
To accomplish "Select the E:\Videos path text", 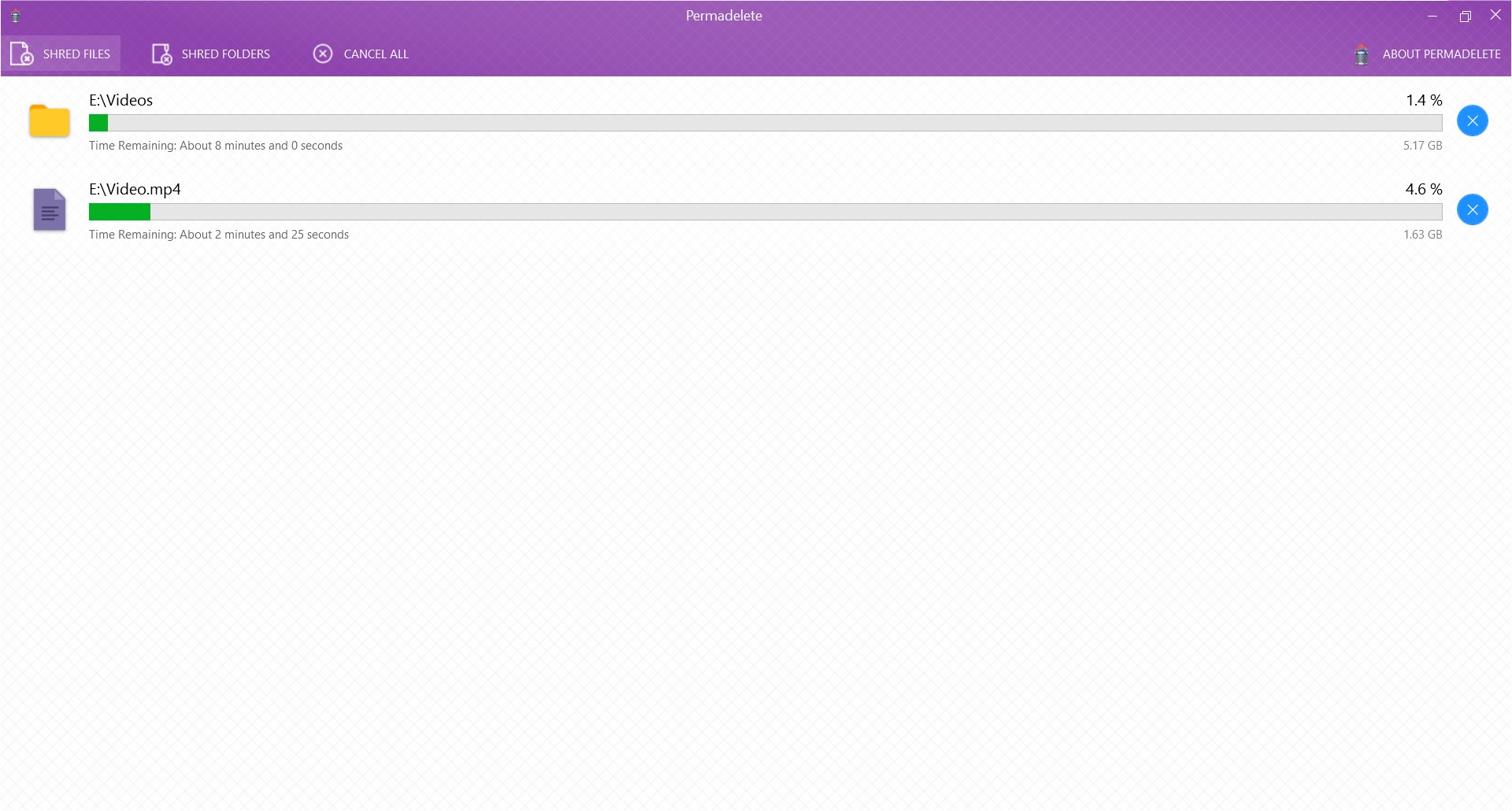I will (120, 100).
